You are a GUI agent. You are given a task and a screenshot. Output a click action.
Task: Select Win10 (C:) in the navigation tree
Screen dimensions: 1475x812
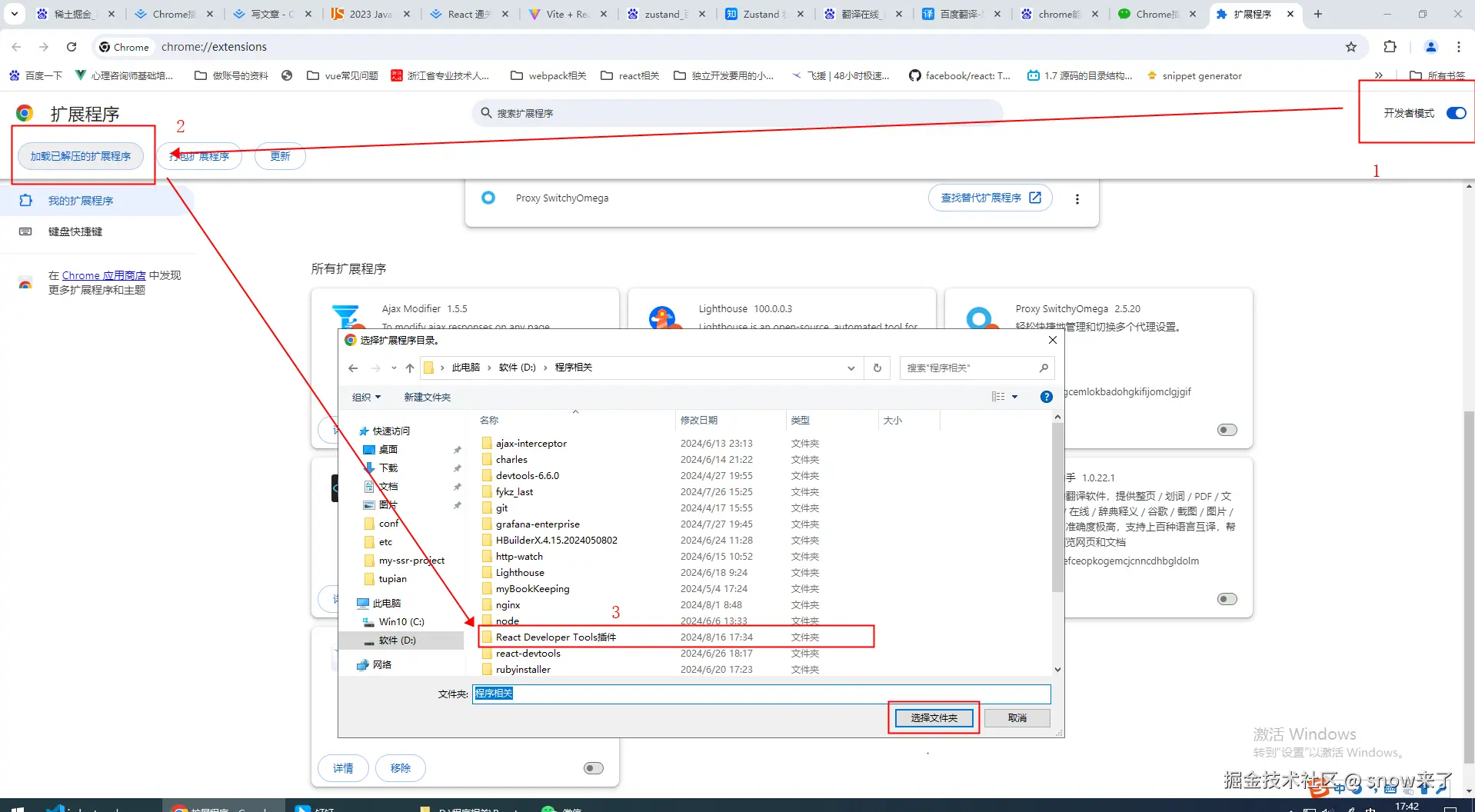(x=401, y=622)
